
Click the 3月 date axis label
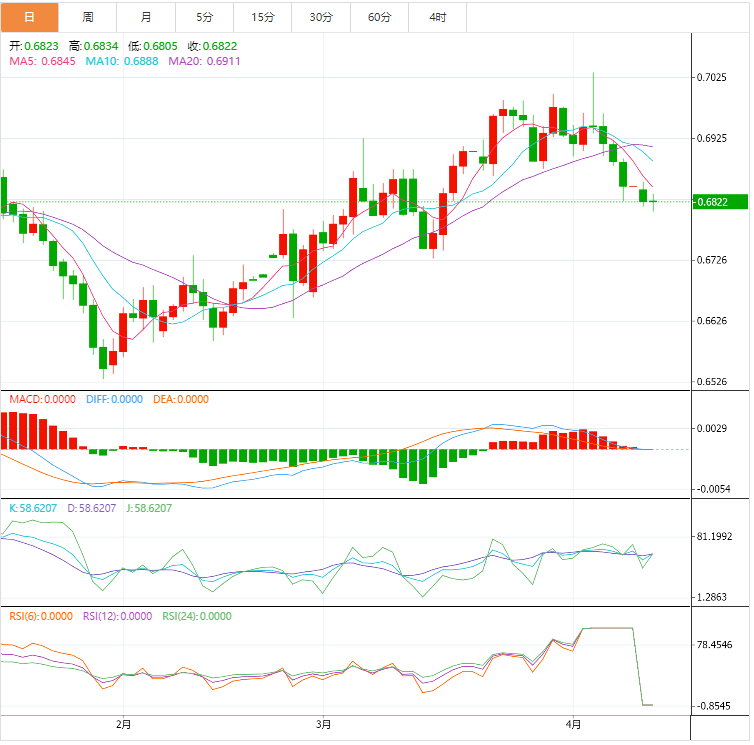coord(323,723)
